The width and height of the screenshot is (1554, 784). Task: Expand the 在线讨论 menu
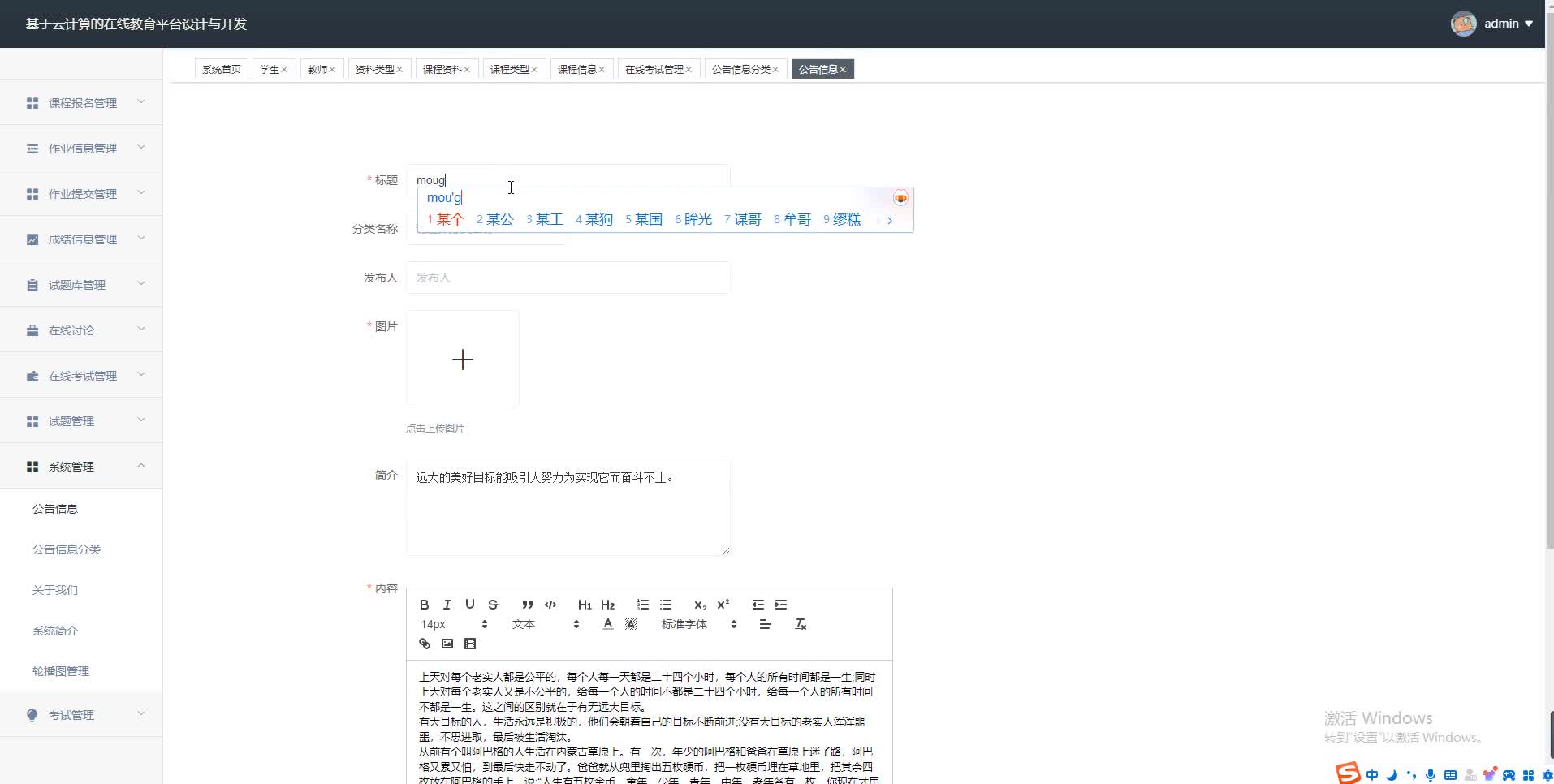tap(81, 330)
